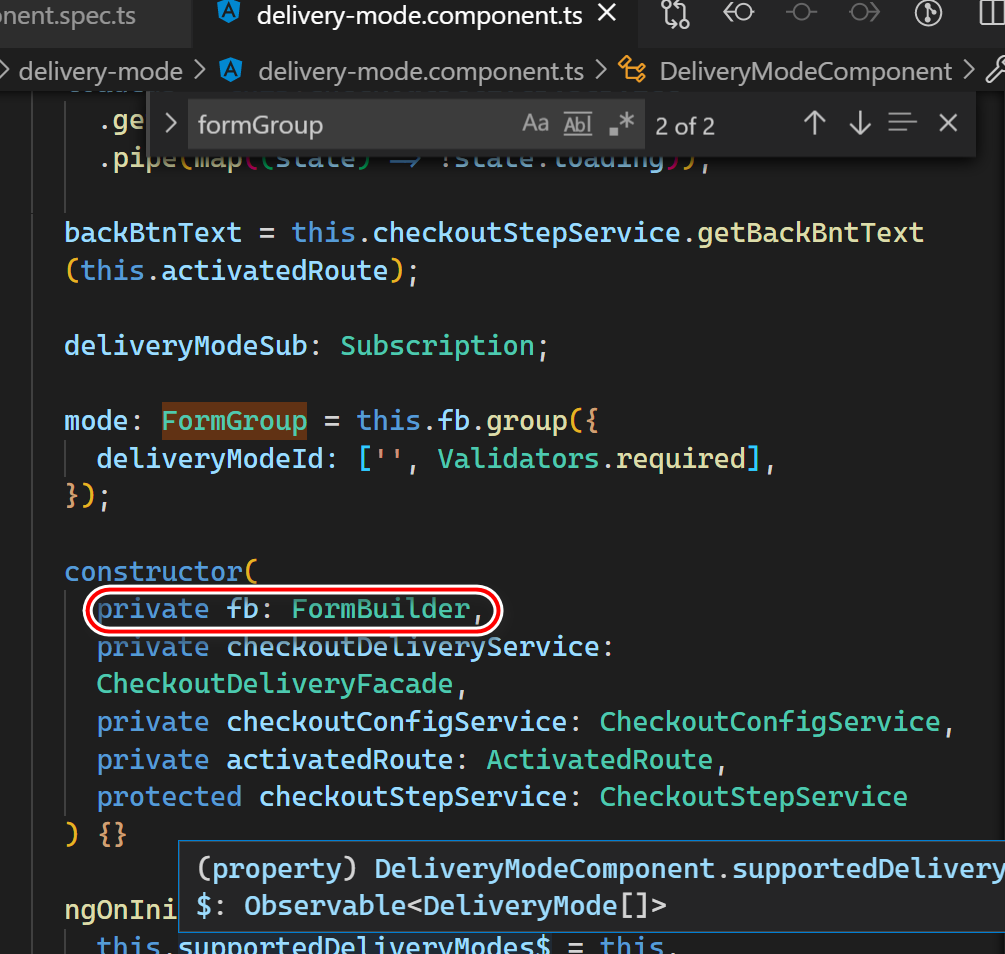Click the class symbol icon in breadcrumb
The image size is (1005, 954).
(x=631, y=70)
